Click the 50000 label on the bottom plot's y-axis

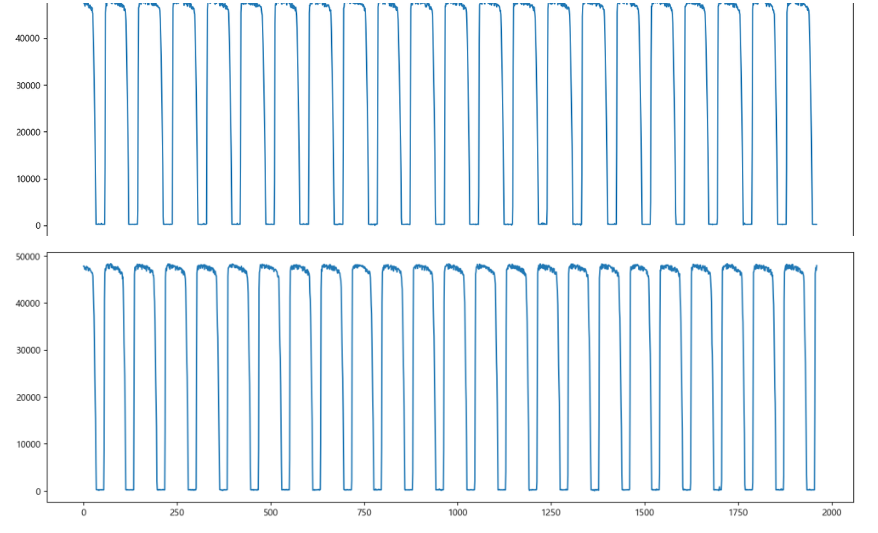29,256
